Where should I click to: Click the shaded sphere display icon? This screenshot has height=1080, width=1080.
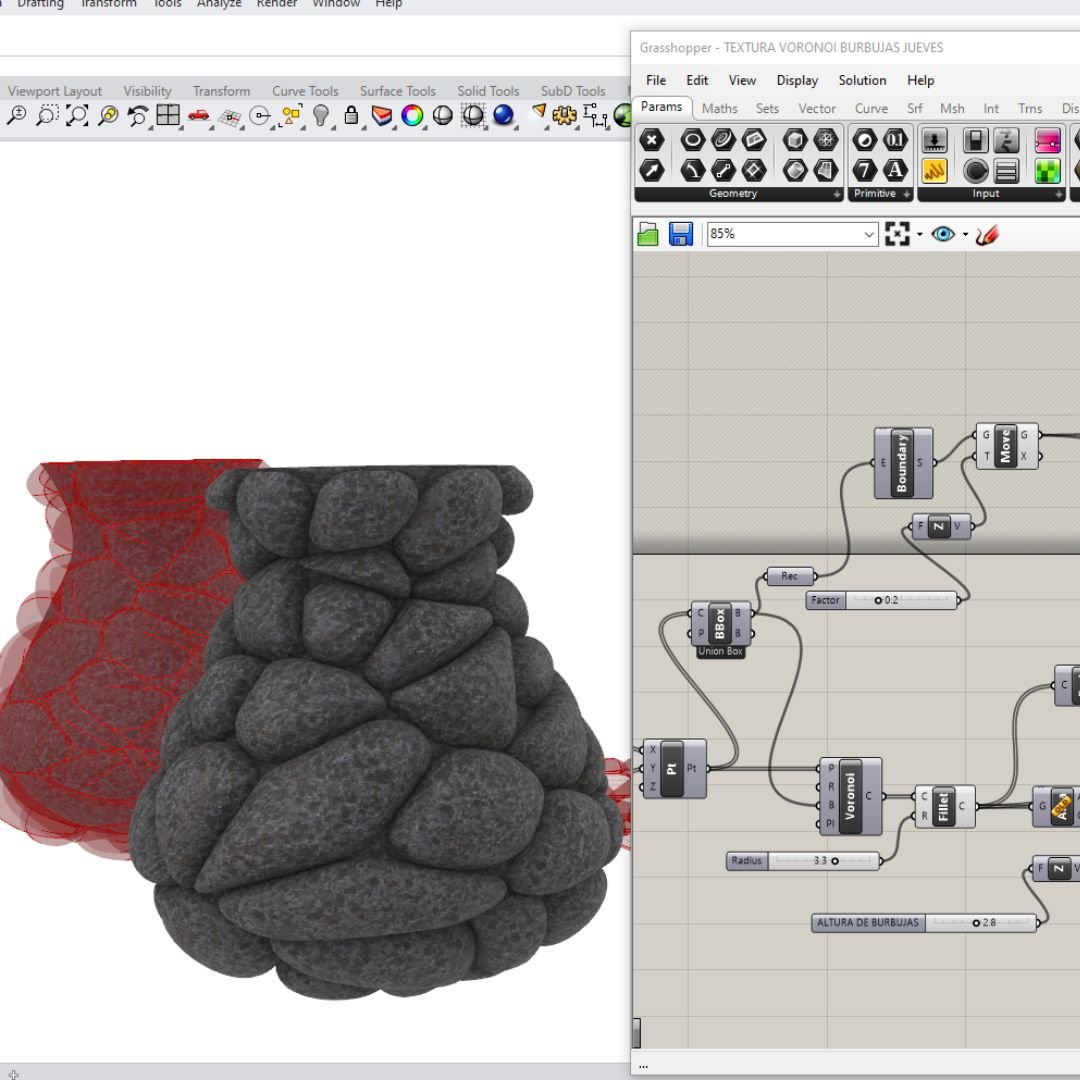tap(442, 115)
